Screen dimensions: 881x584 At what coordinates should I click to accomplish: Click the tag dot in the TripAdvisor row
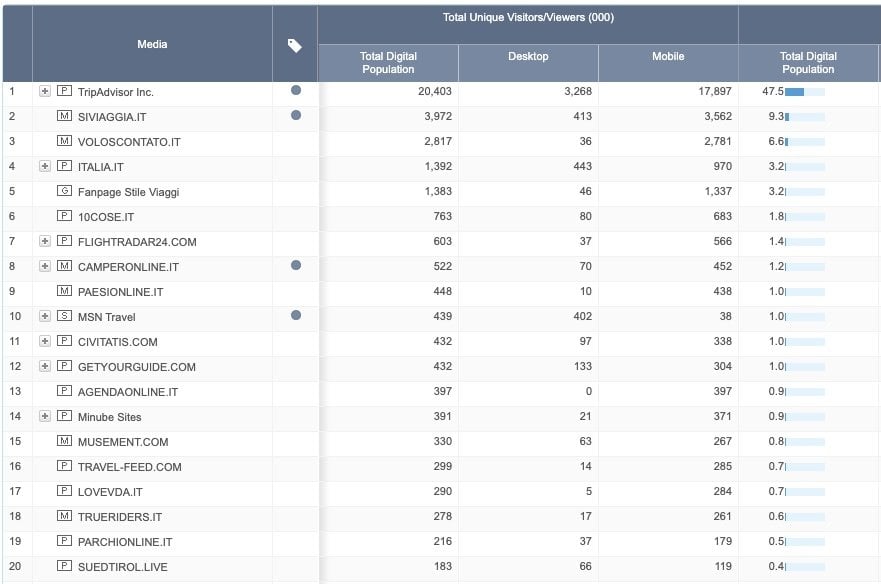click(x=295, y=91)
